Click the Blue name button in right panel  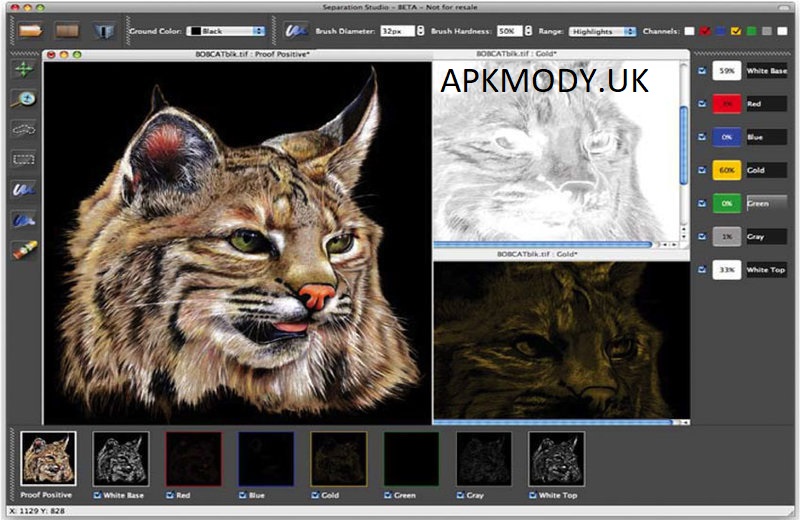(x=766, y=137)
